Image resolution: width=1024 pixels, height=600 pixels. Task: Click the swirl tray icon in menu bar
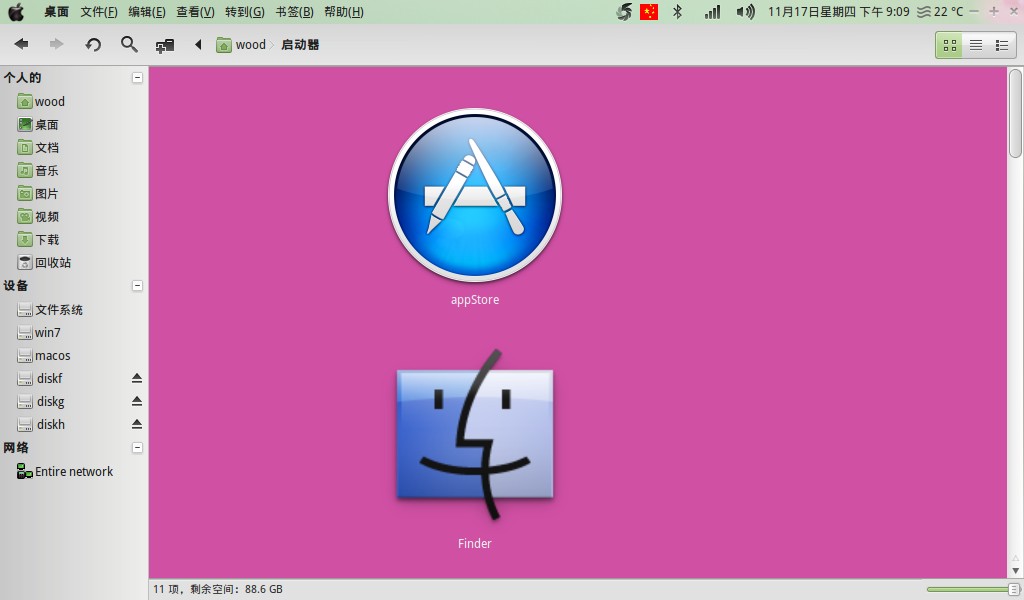624,12
